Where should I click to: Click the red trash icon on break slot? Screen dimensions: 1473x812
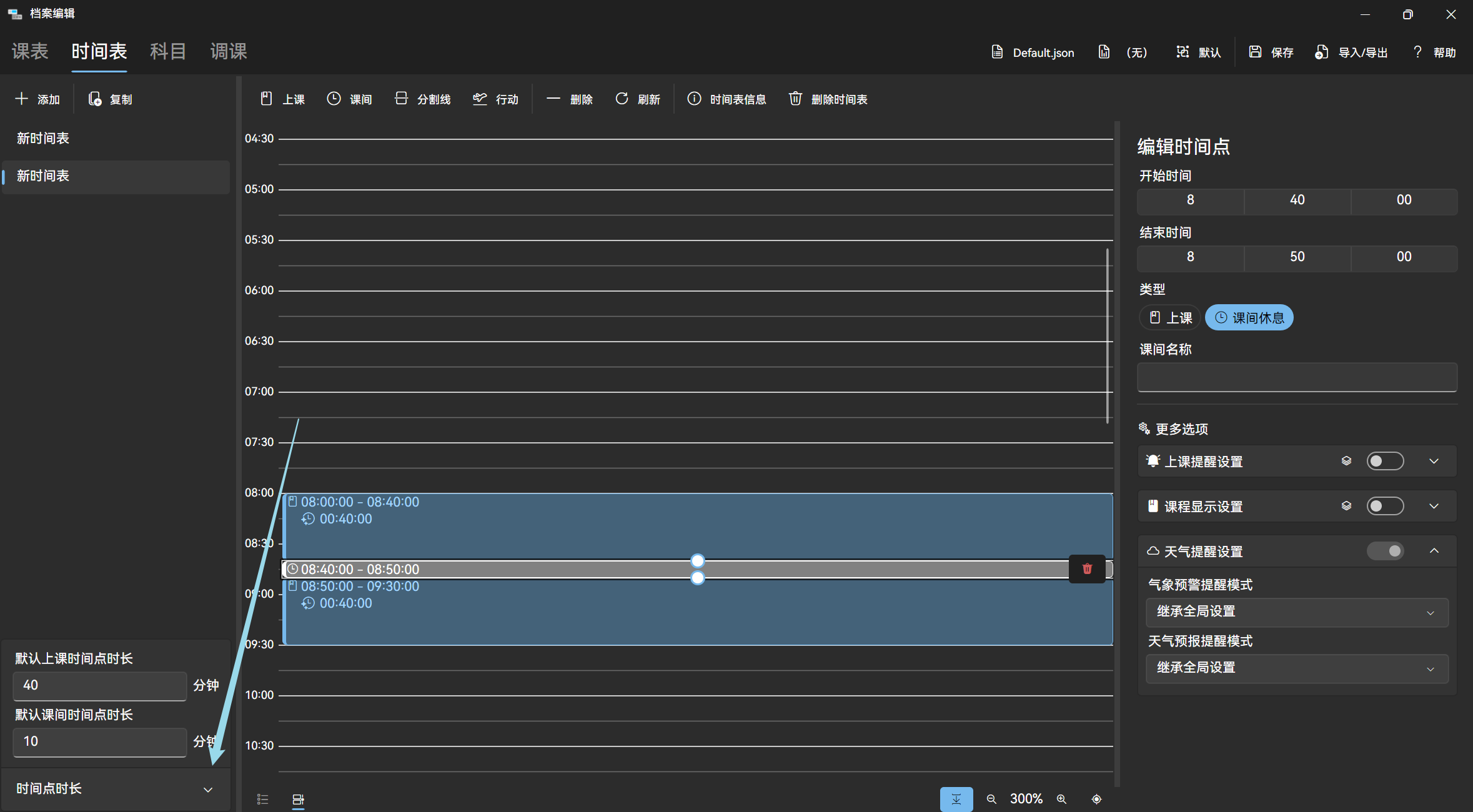pyautogui.click(x=1087, y=569)
